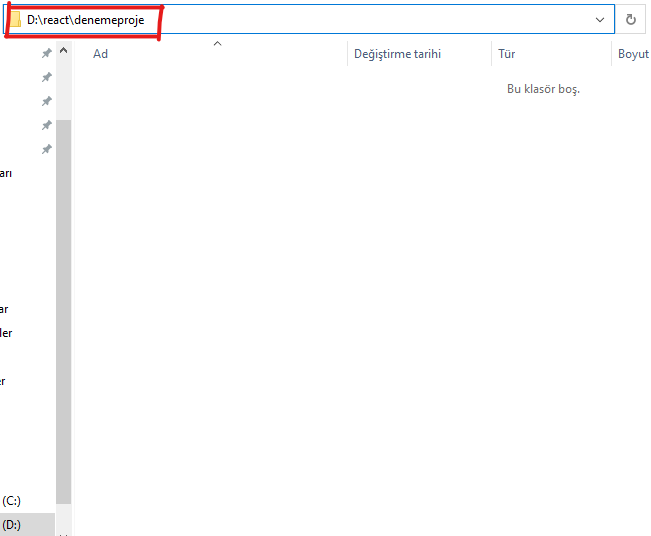This screenshot has width=651, height=536.
Task: Sort by Değiştirme tarihi column header
Action: pyautogui.click(x=397, y=54)
